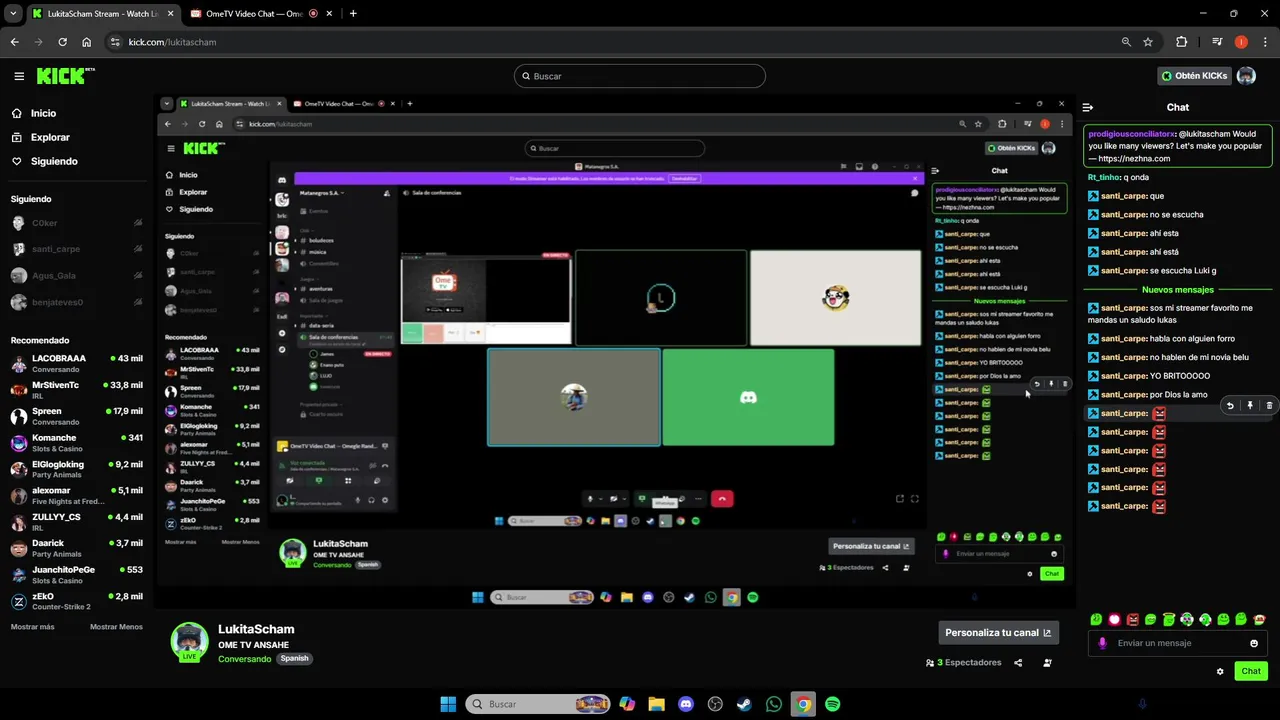Open followed channel C0ker
Image resolution: width=1280 pixels, height=720 pixels.
tap(77, 223)
